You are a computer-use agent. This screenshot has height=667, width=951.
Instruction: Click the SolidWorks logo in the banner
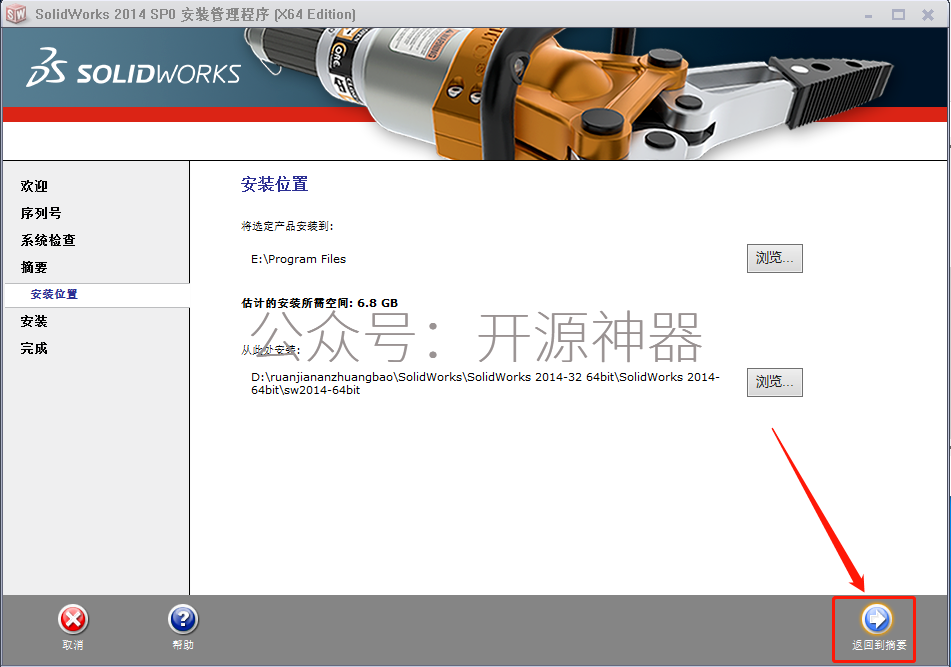coord(133,72)
